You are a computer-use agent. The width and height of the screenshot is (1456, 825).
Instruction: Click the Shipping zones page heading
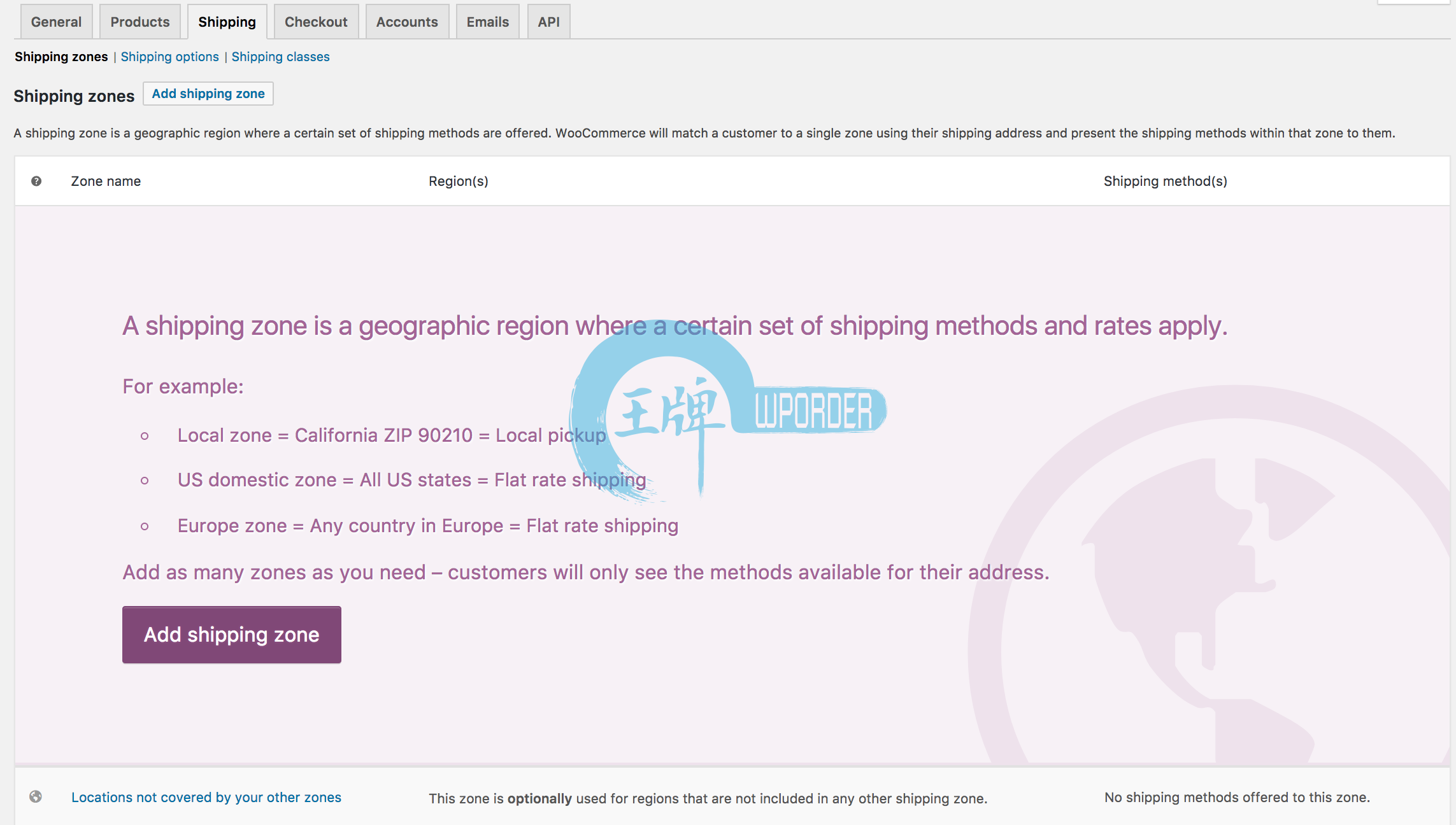[x=74, y=96]
